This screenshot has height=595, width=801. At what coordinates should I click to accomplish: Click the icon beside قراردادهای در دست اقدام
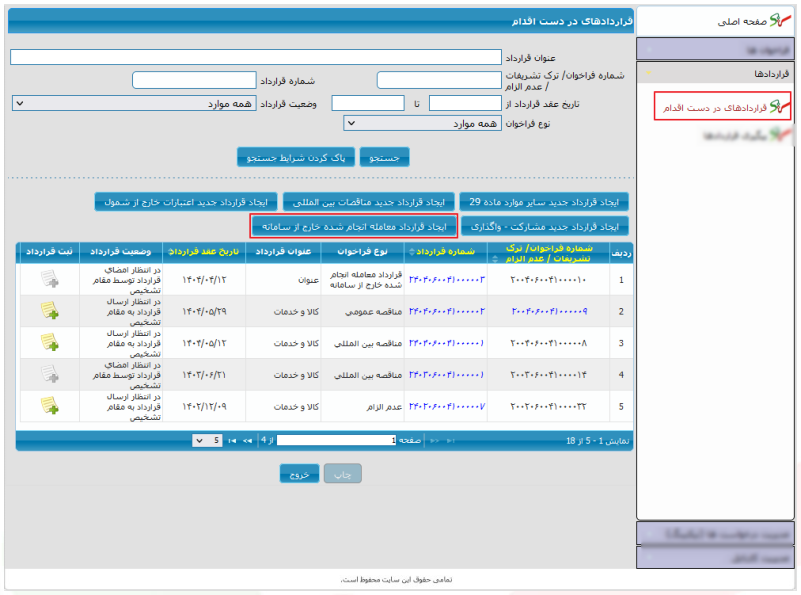780,107
